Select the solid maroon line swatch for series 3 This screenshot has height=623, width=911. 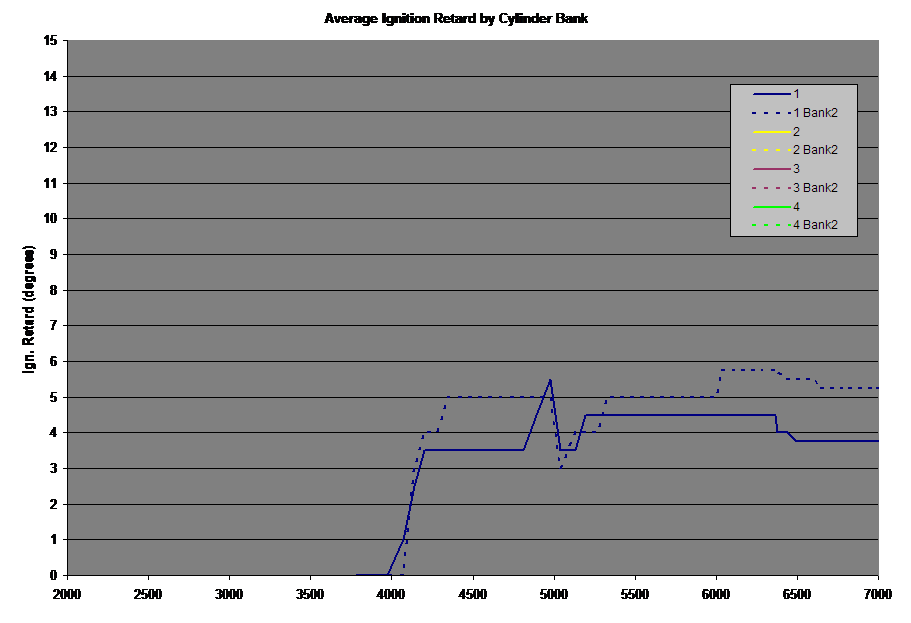[770, 169]
